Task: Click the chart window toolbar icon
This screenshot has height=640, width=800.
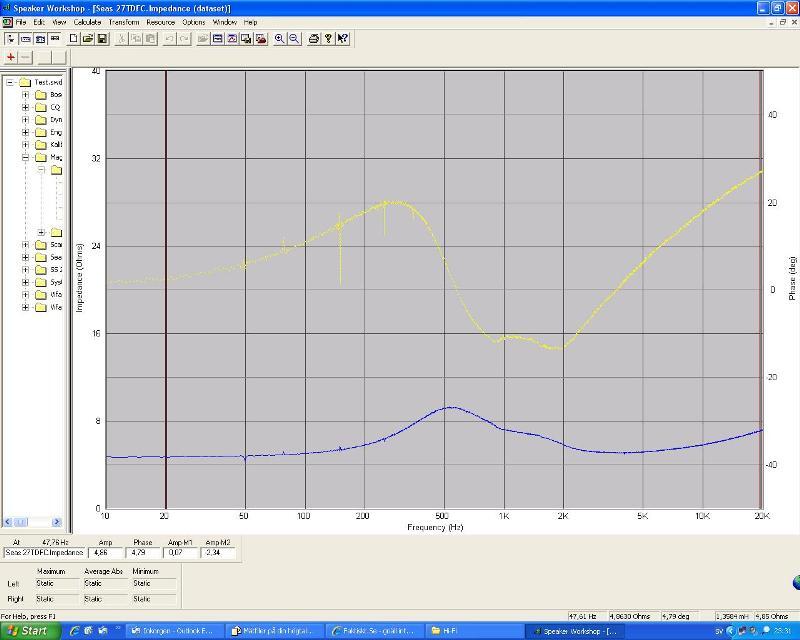Action: (232, 39)
